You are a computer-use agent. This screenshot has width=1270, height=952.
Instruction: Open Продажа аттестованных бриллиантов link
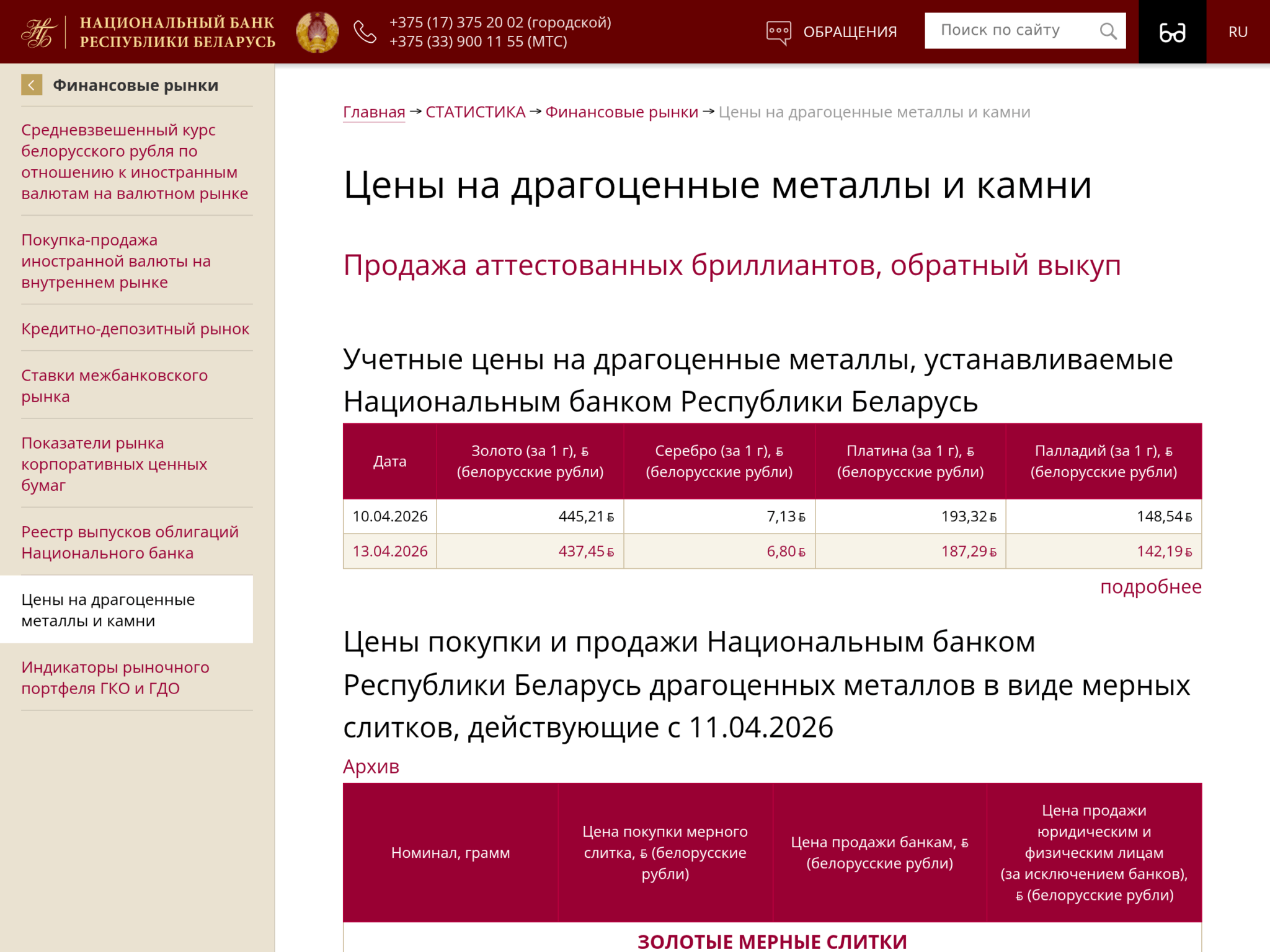coord(732,265)
